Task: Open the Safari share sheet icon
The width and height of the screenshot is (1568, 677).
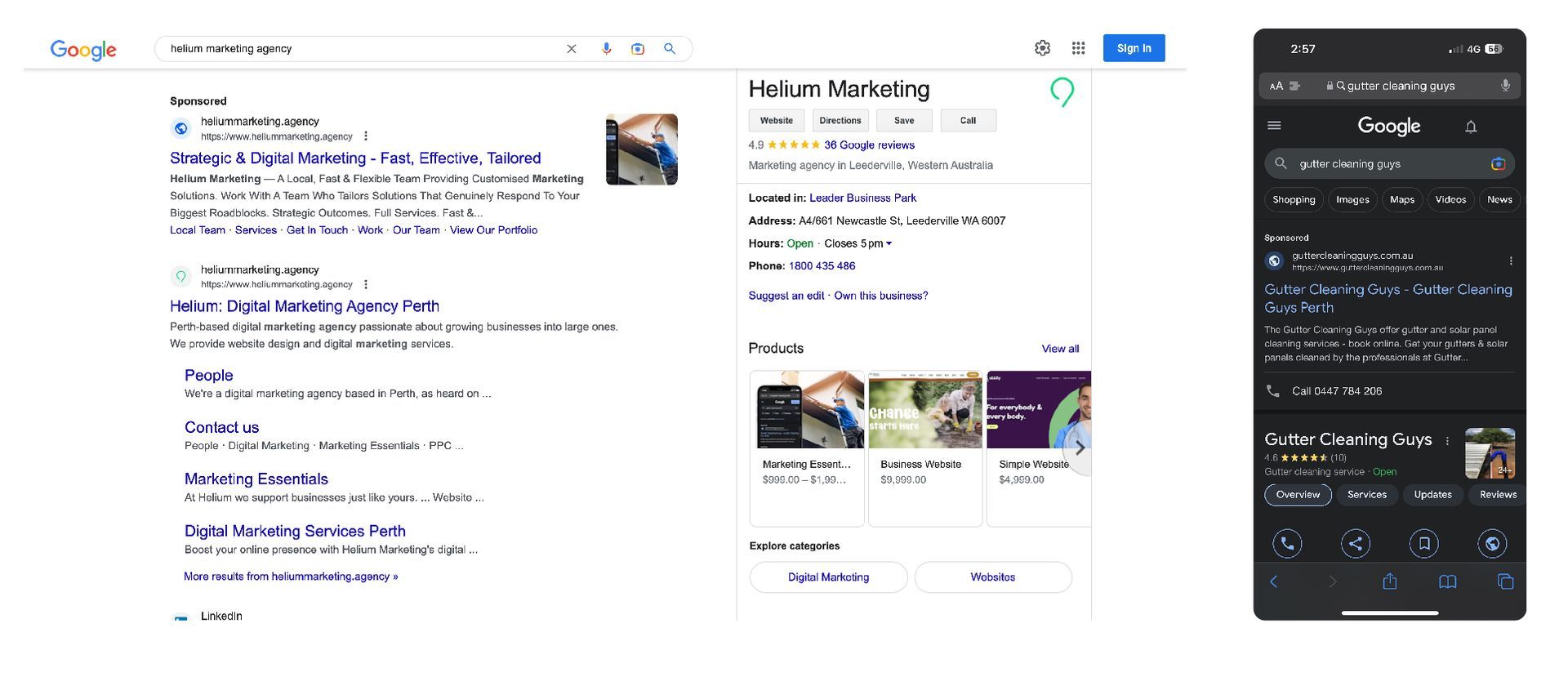Action: tap(1390, 581)
